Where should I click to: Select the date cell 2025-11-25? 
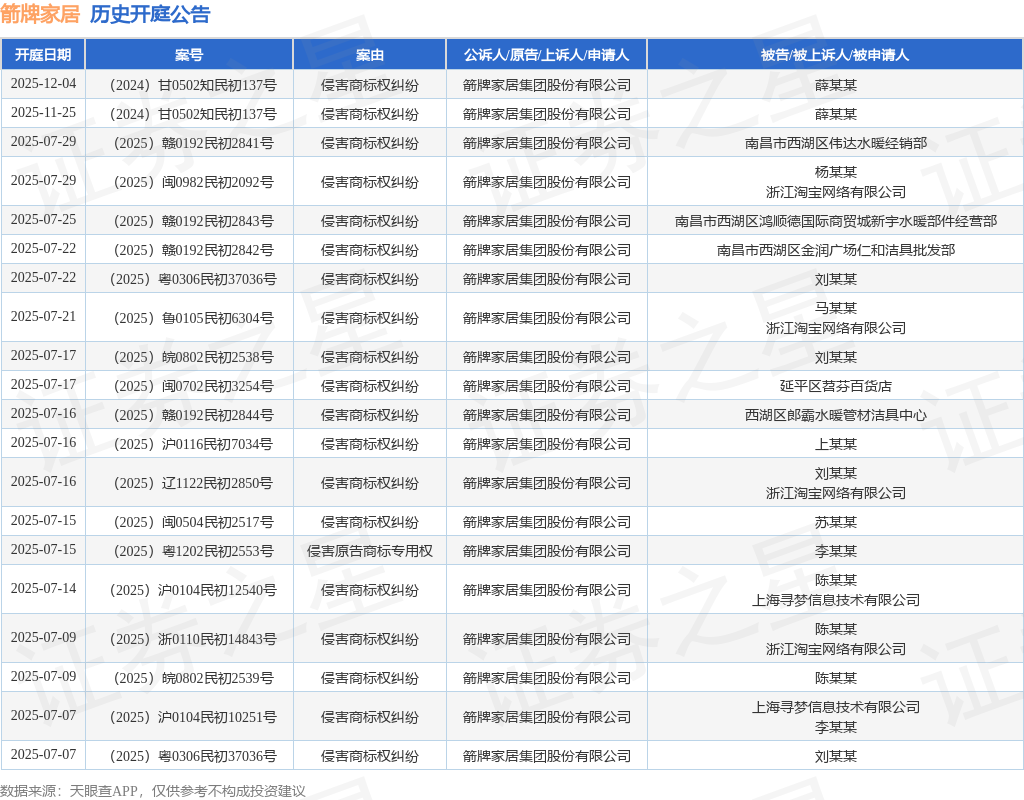coord(43,113)
